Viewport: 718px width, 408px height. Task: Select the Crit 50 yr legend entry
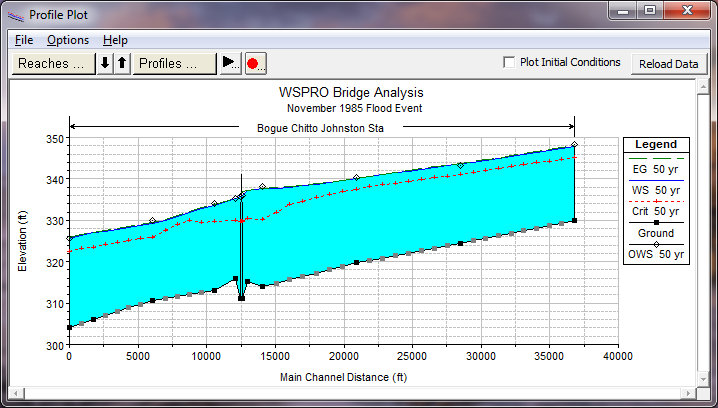[658, 211]
